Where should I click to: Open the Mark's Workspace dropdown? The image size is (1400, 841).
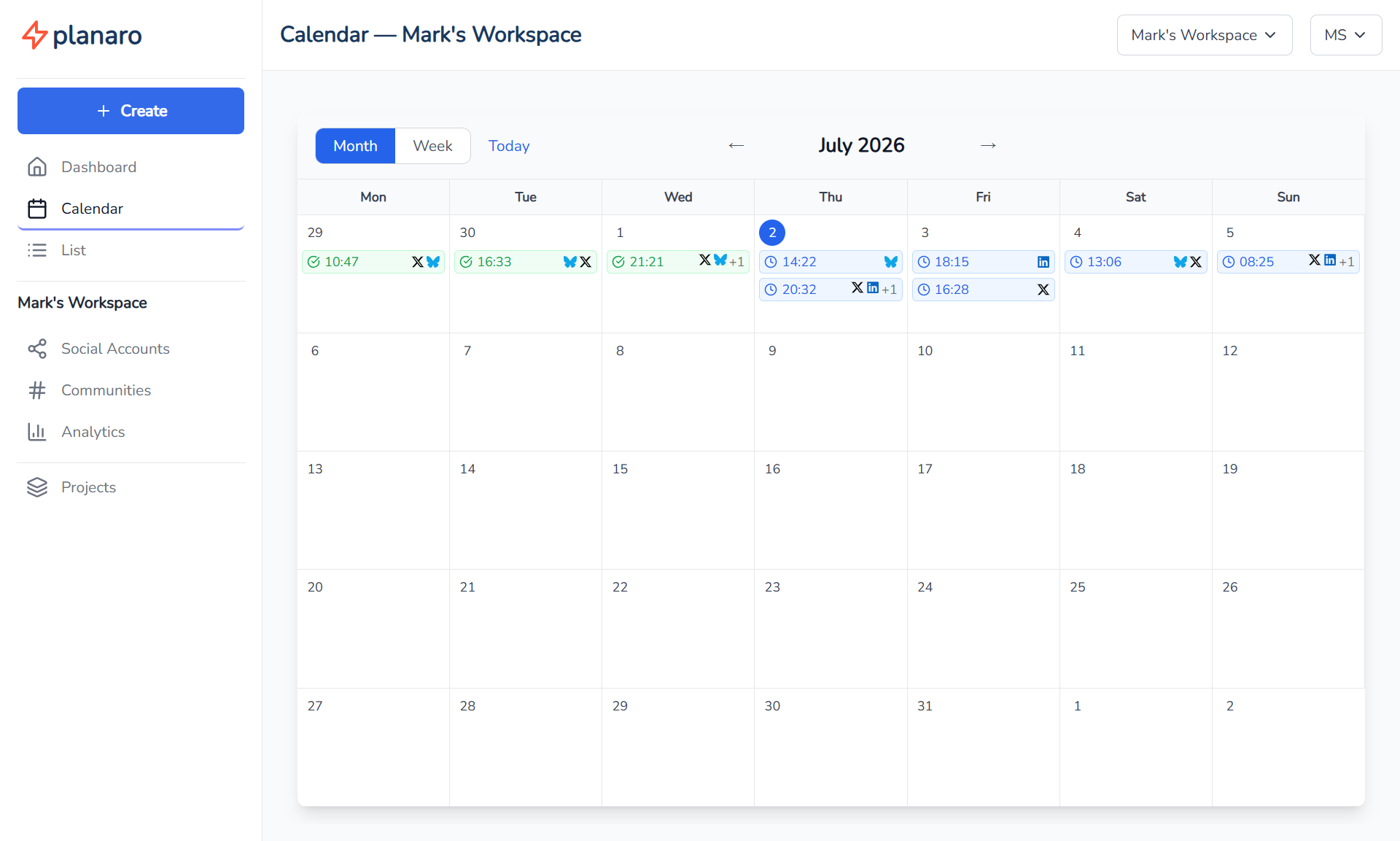pos(1205,35)
